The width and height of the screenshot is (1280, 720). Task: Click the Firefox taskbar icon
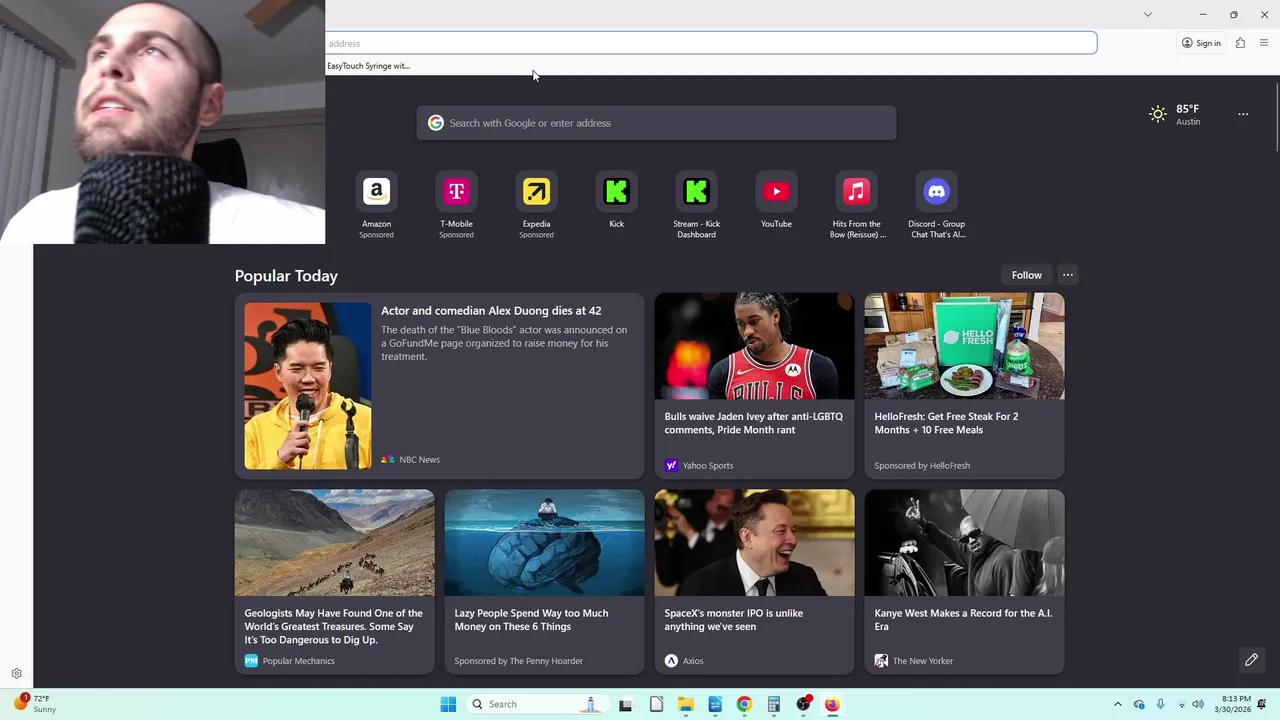click(x=832, y=704)
